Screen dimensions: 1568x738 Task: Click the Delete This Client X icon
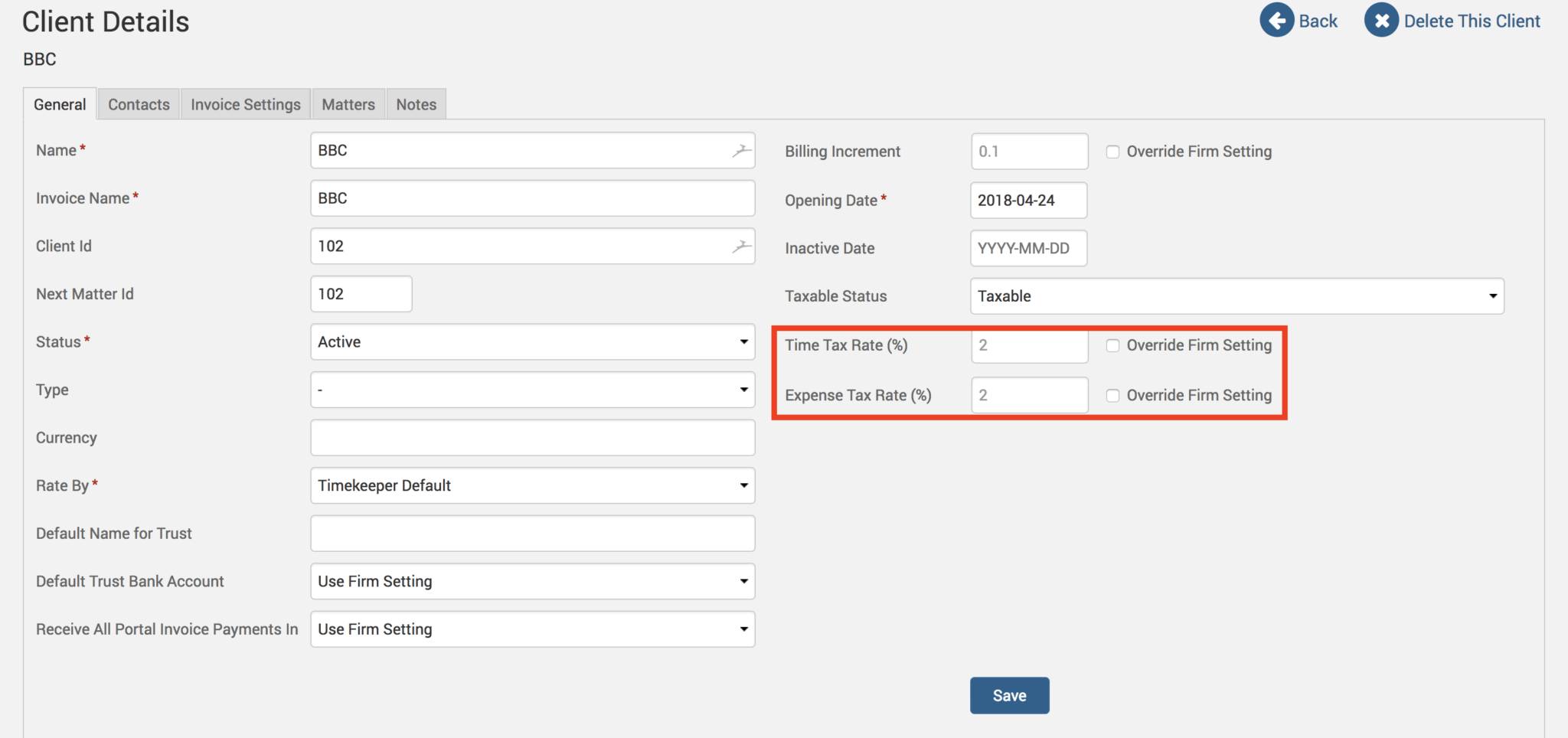pos(1381,21)
